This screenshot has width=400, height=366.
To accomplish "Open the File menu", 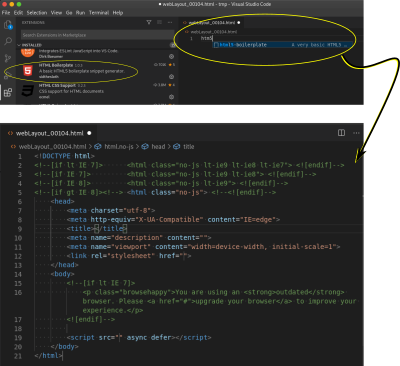I will click(6, 13).
